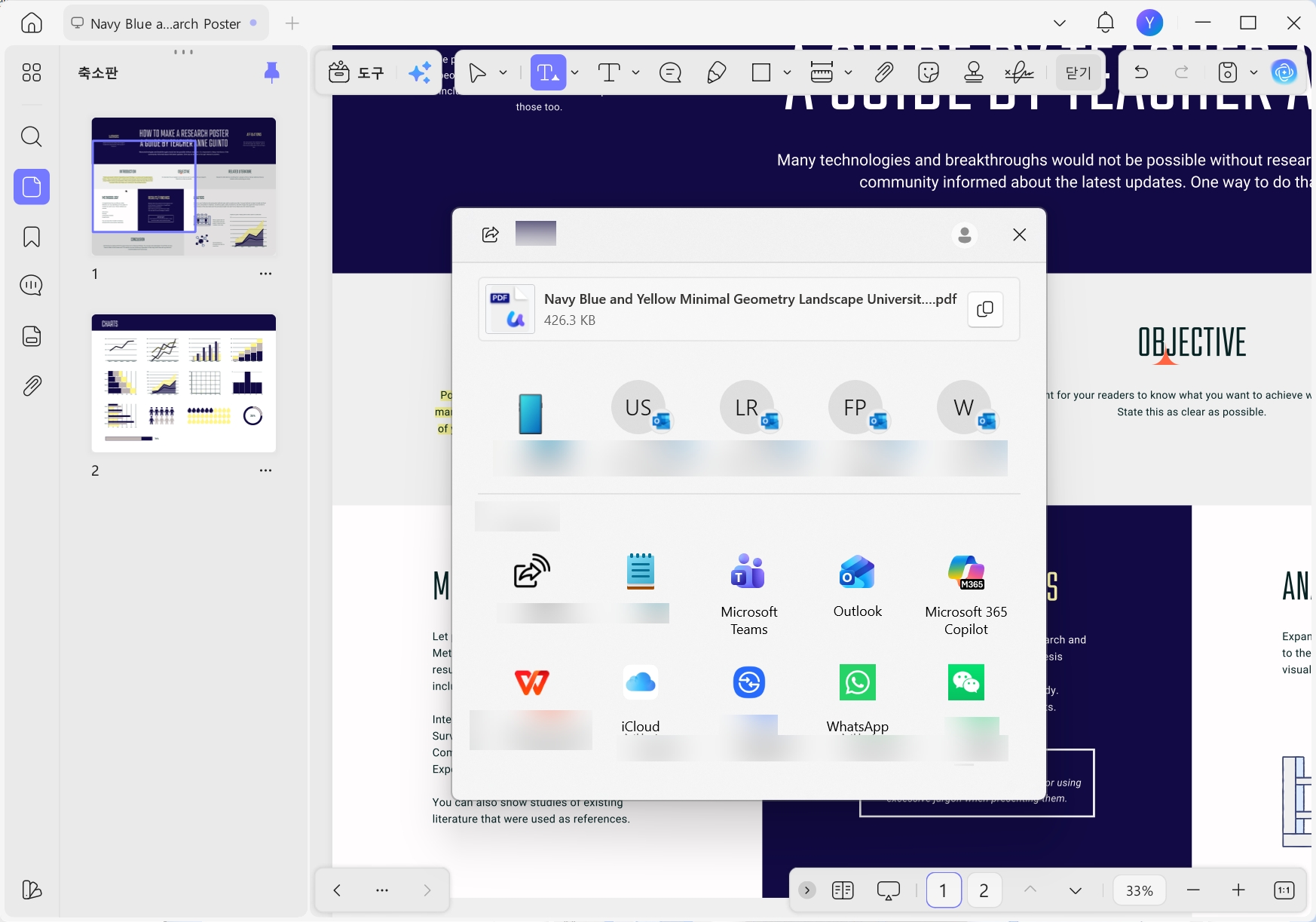Image resolution: width=1316 pixels, height=922 pixels.
Task: Open the Navy Blue Research Poster tab
Action: point(166,23)
